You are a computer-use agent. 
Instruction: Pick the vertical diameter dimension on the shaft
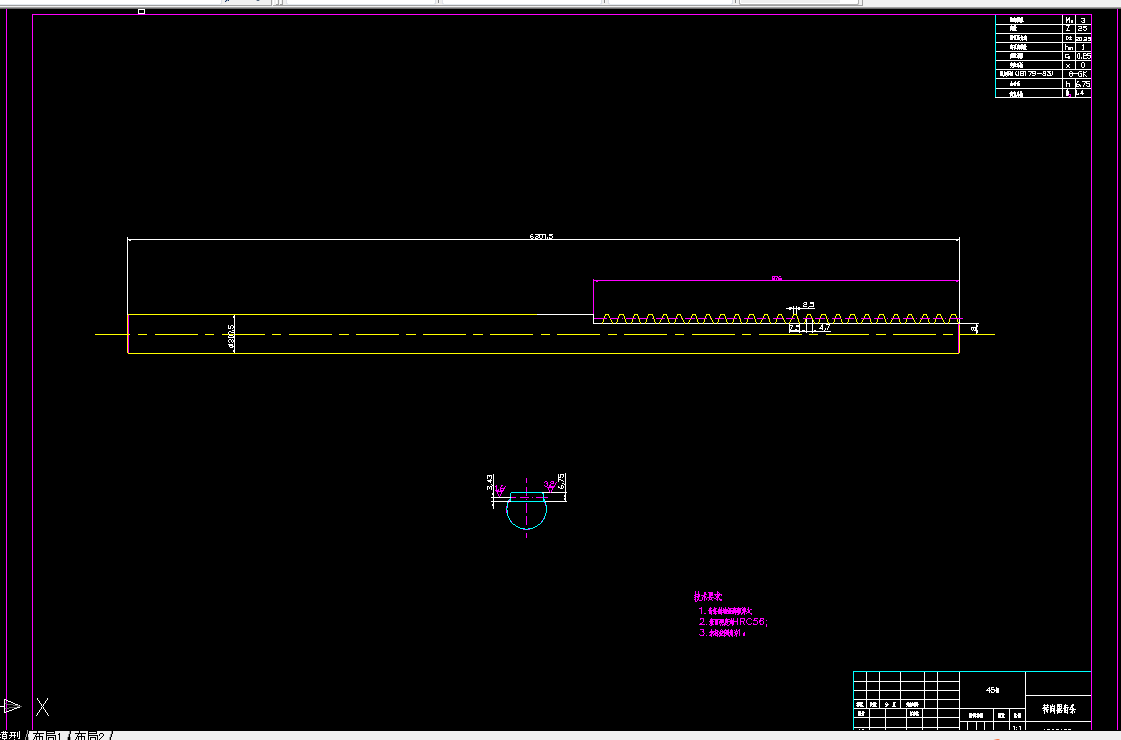pyautogui.click(x=231, y=336)
